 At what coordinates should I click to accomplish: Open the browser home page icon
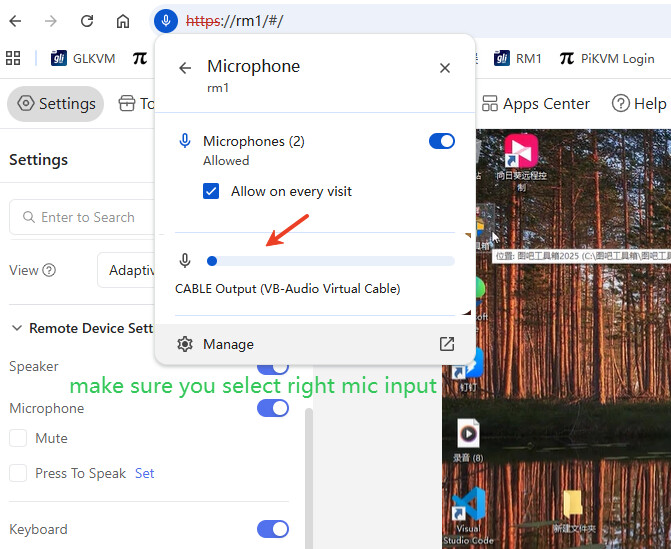(122, 21)
